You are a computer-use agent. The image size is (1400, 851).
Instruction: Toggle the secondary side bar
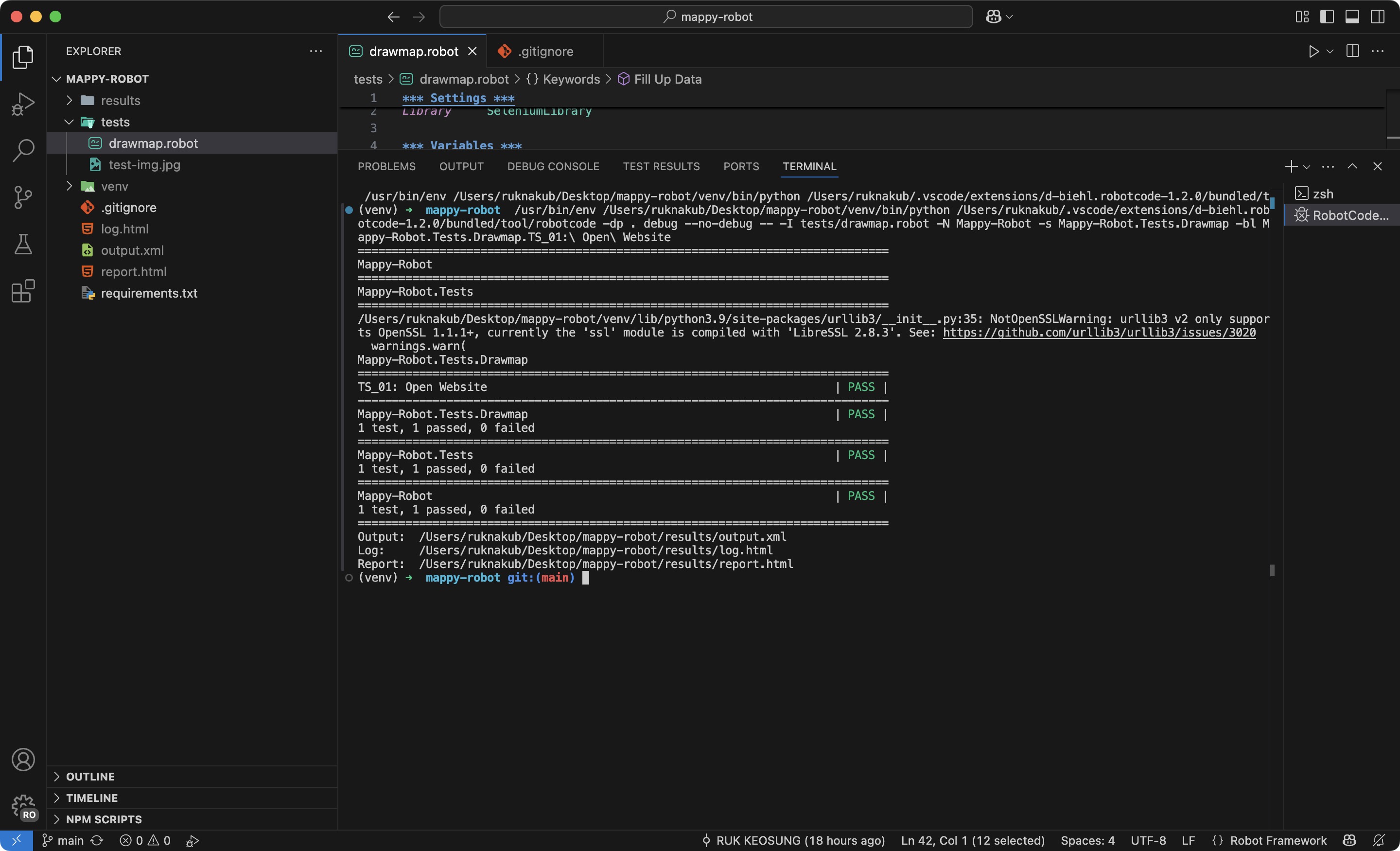(x=1377, y=17)
